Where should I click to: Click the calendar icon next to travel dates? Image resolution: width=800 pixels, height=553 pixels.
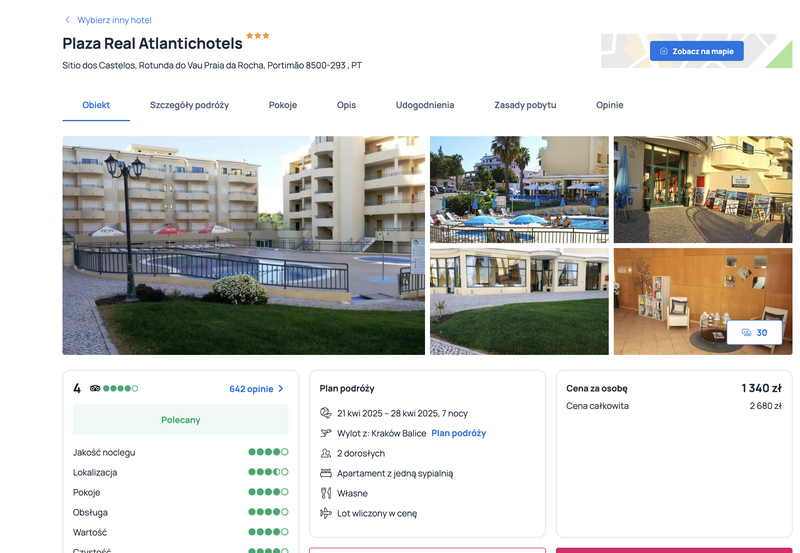[x=326, y=413]
